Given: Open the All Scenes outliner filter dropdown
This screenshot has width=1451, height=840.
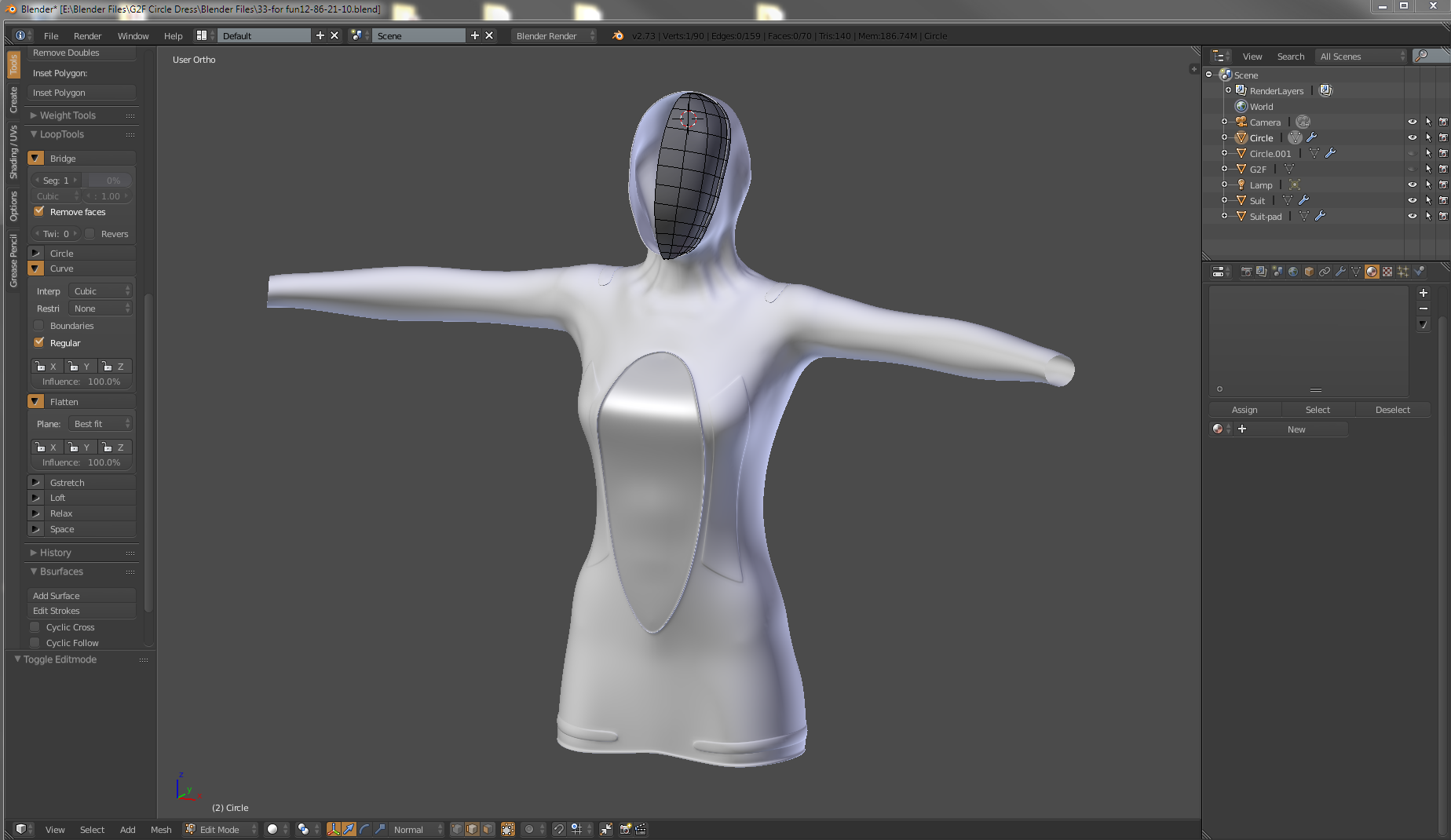Looking at the screenshot, I should click(x=1361, y=56).
